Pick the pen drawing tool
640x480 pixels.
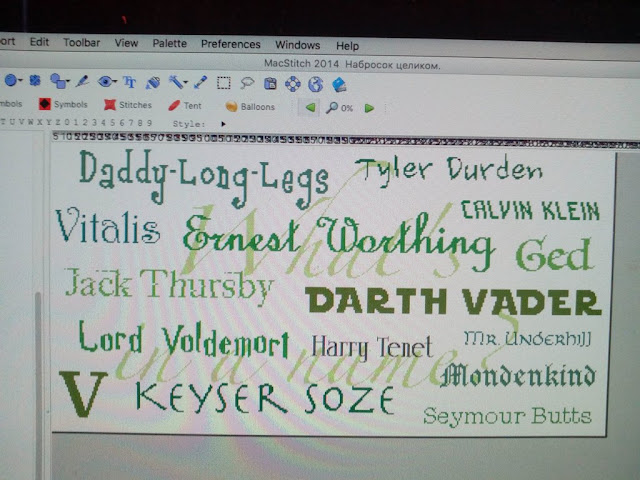pyautogui.click(x=82, y=81)
